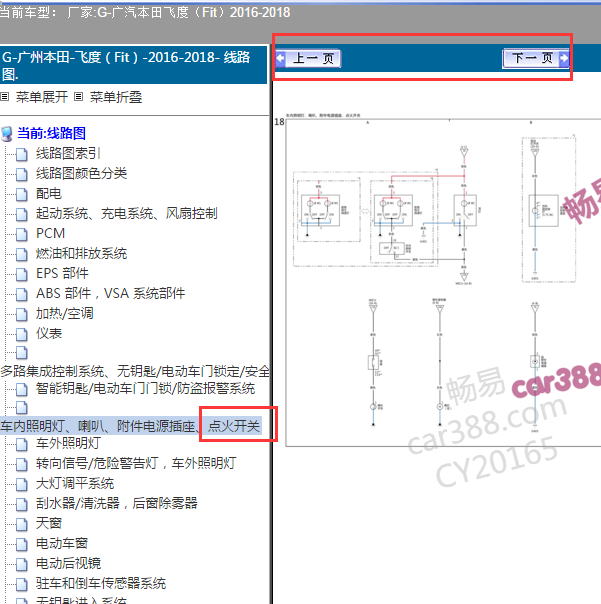Image resolution: width=601 pixels, height=604 pixels.
Task: Click page icon above 车内照明灯 row
Action: (x=22, y=407)
